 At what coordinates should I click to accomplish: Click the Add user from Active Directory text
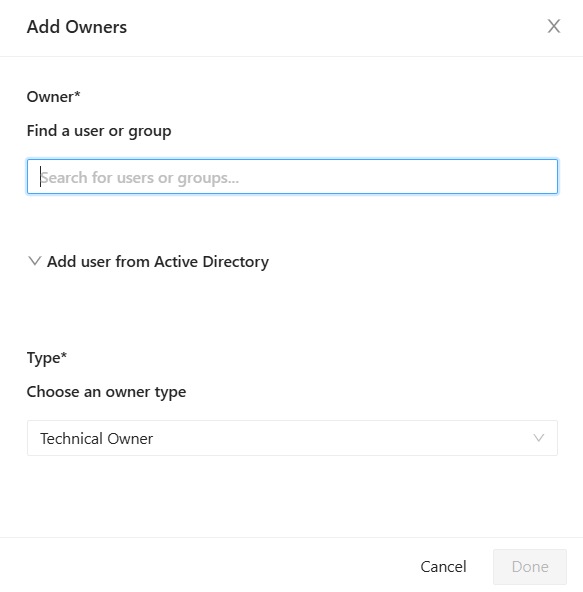coord(158,261)
